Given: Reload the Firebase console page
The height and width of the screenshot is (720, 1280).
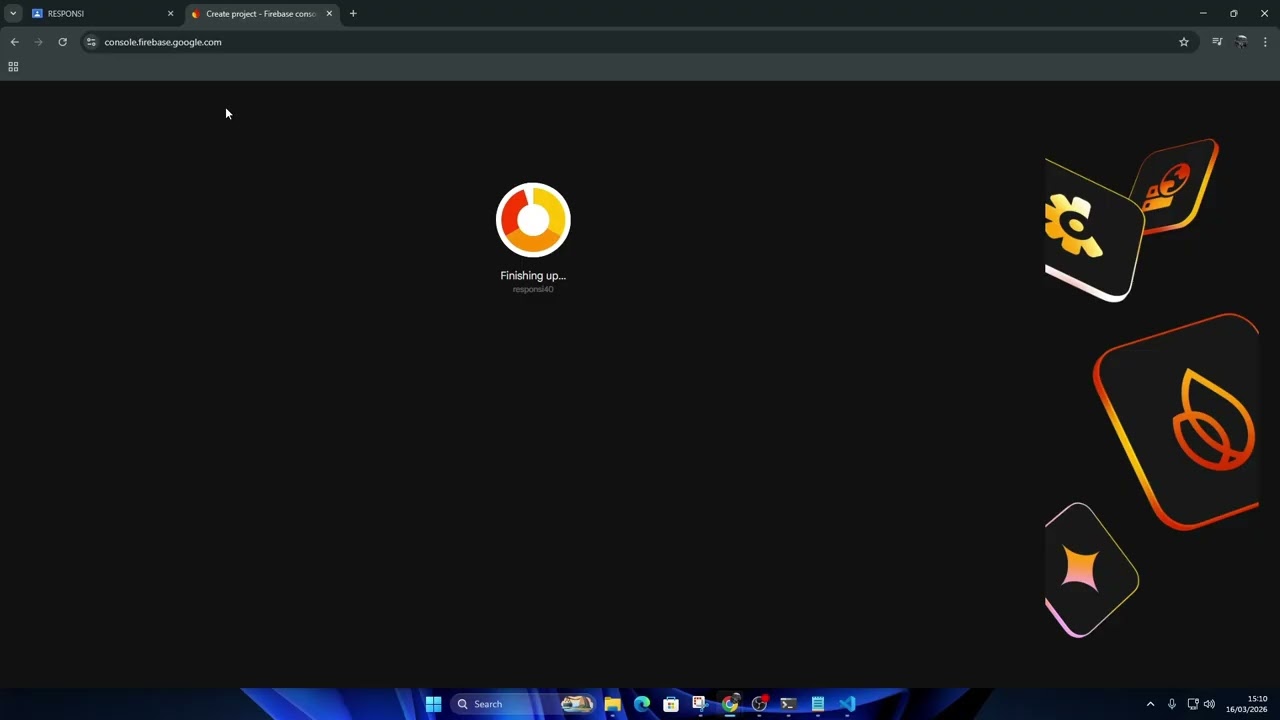Looking at the screenshot, I should point(62,42).
